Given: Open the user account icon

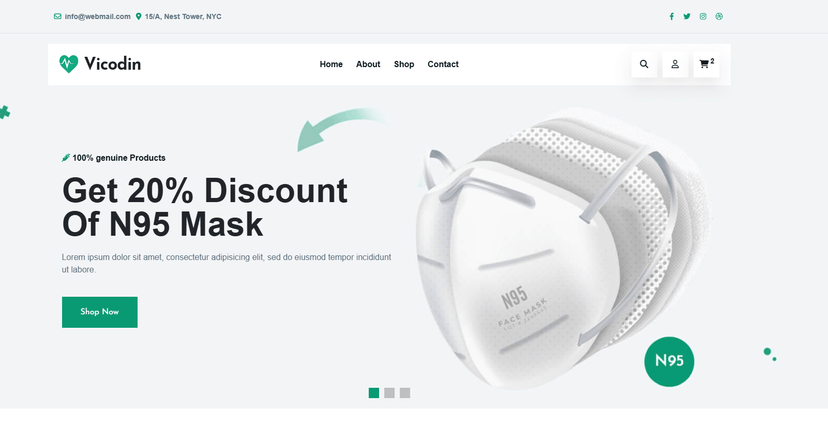Looking at the screenshot, I should 675,64.
